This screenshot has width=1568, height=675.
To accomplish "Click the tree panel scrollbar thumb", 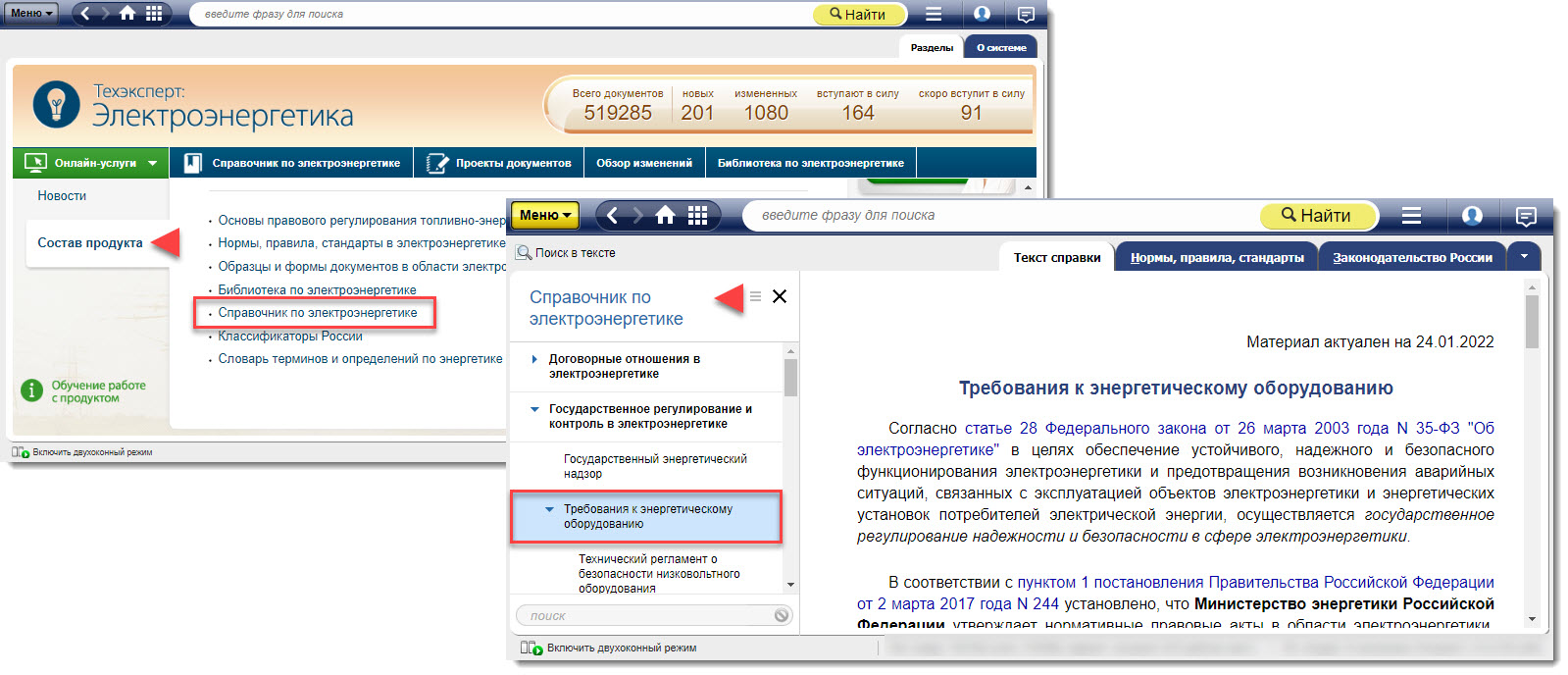I will click(x=790, y=378).
